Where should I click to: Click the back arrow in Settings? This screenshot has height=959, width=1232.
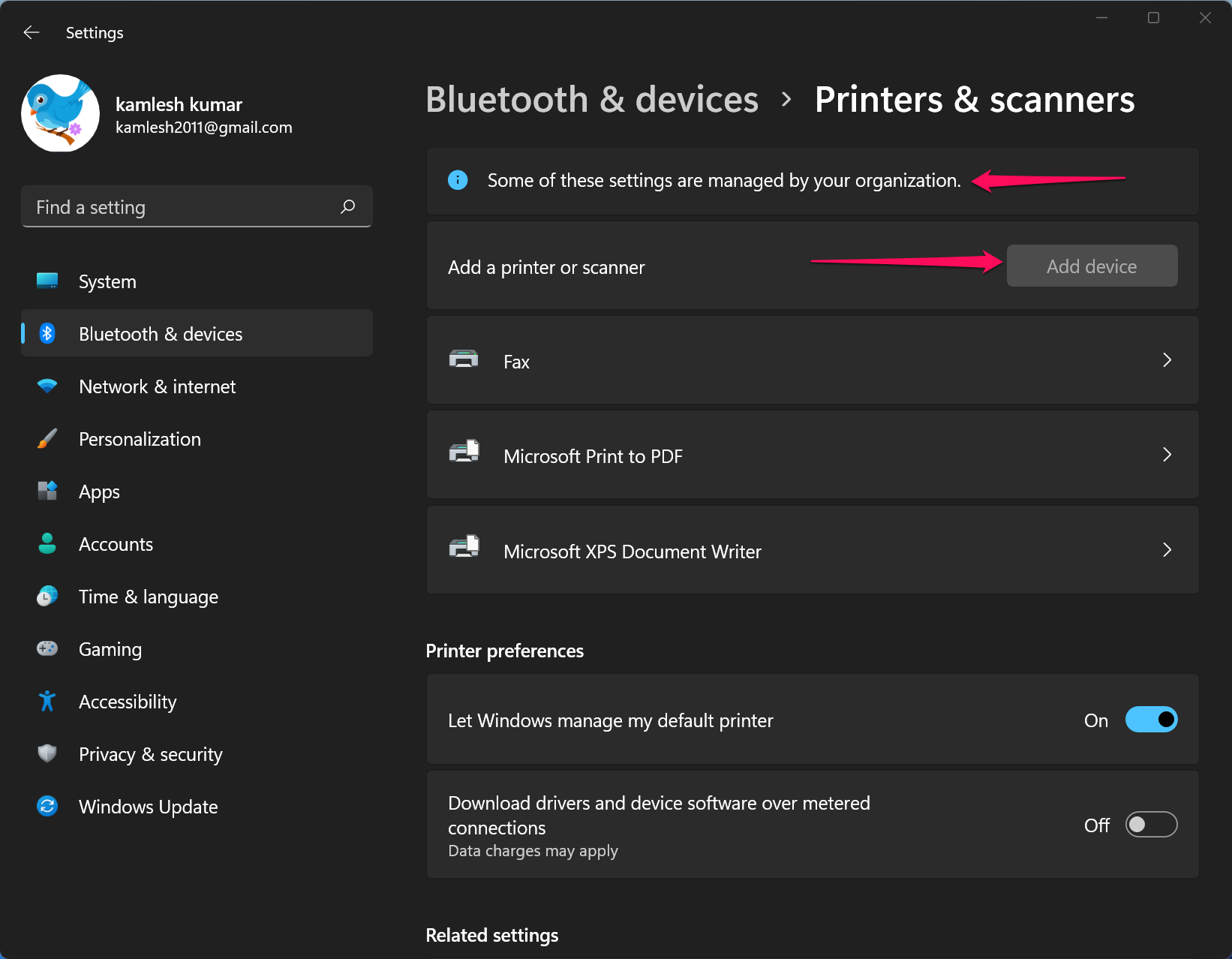(x=32, y=32)
